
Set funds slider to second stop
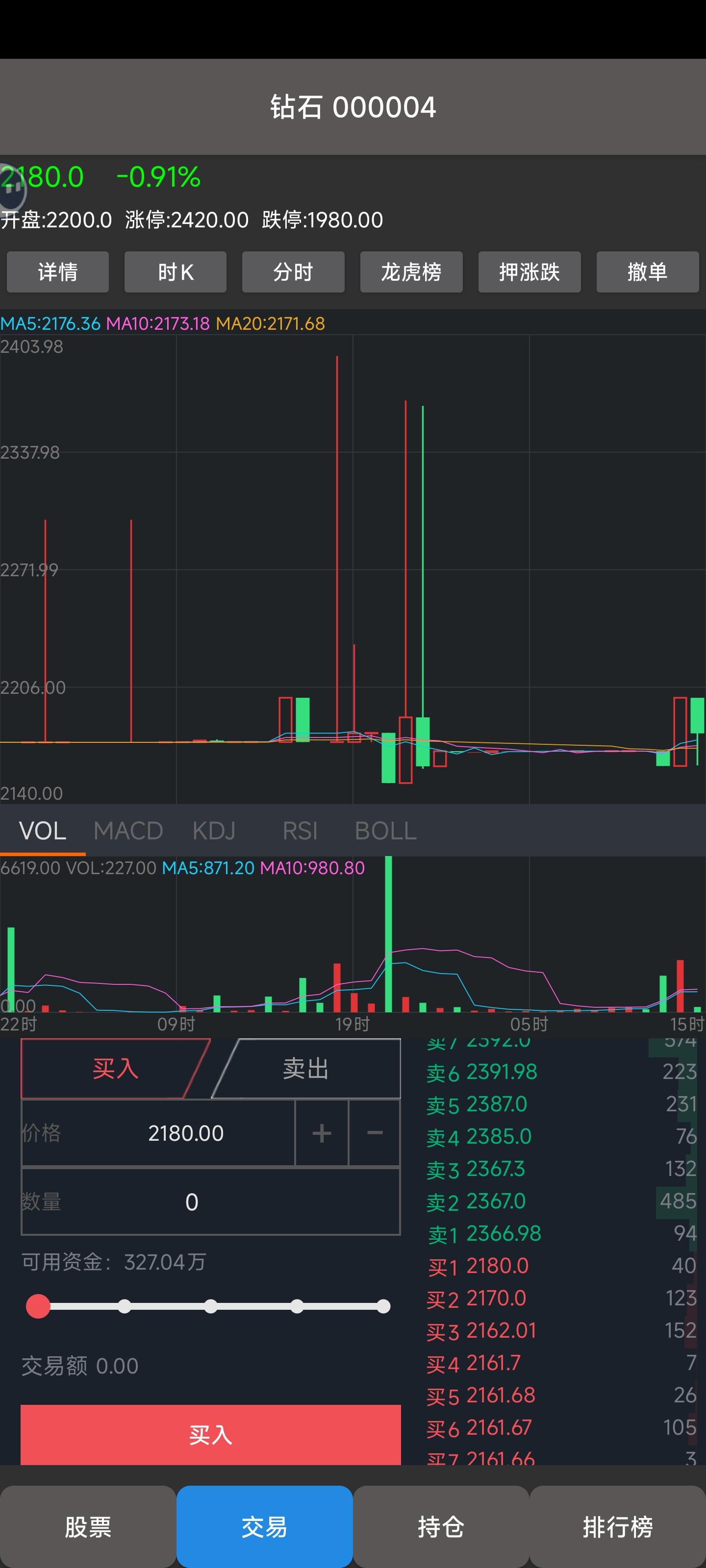[124, 1306]
